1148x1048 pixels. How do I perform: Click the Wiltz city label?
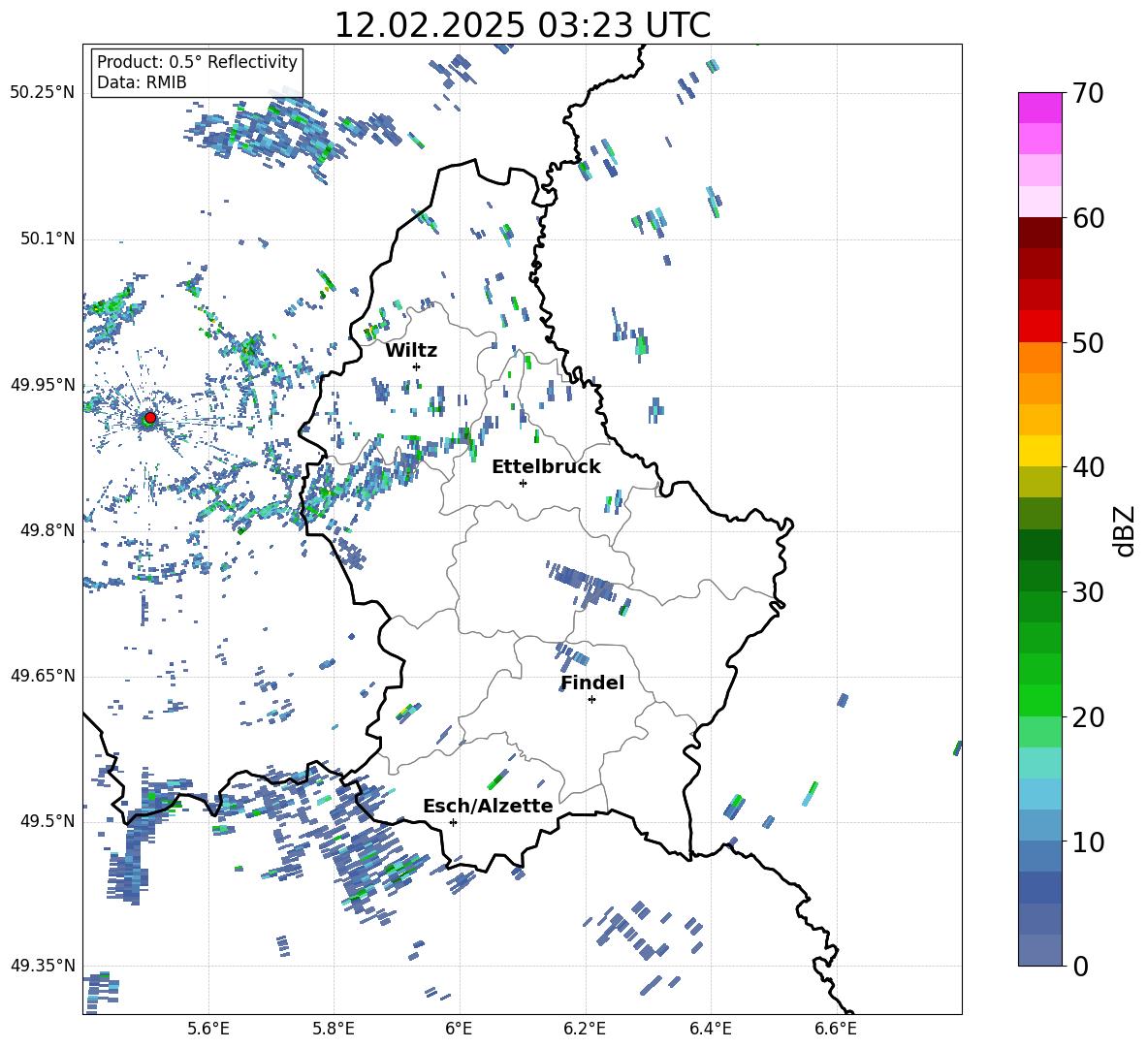(x=411, y=351)
